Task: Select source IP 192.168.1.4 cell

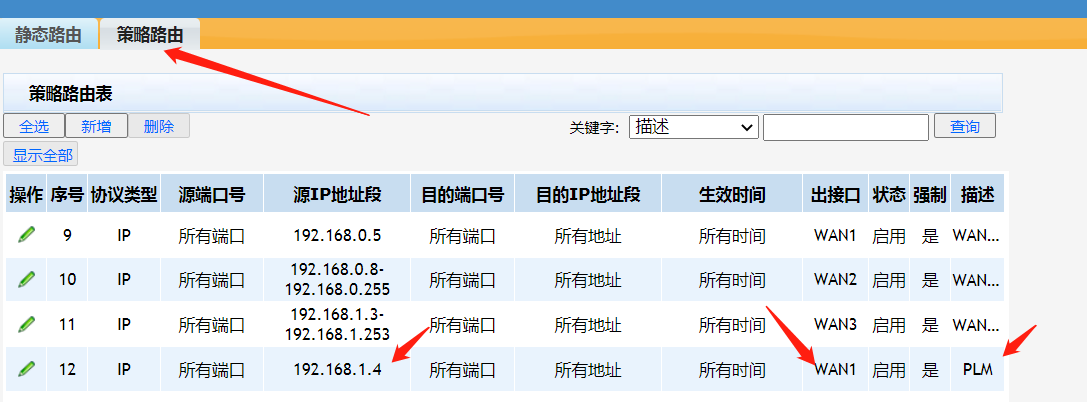Action: (337, 369)
